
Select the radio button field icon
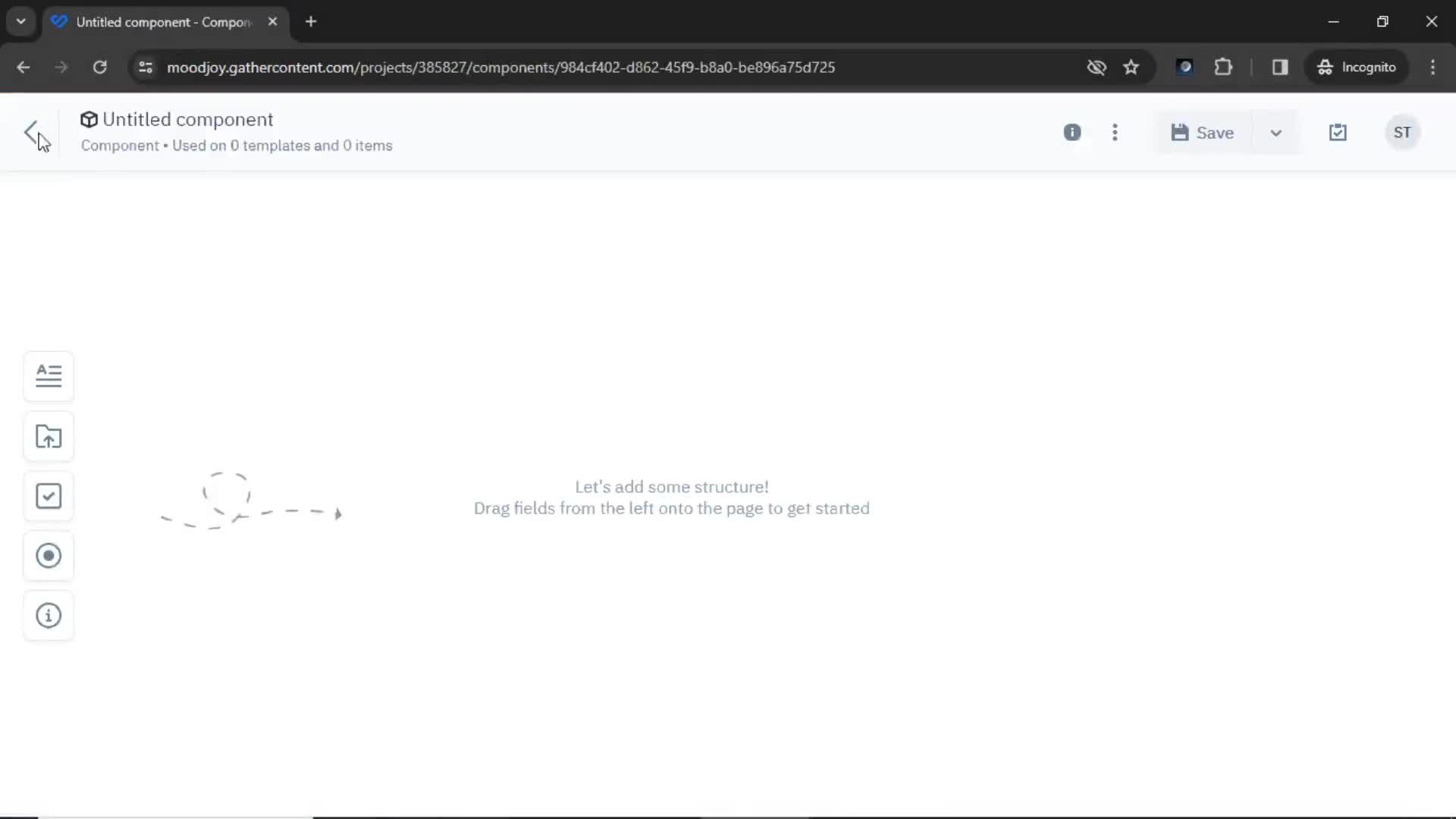[x=48, y=556]
